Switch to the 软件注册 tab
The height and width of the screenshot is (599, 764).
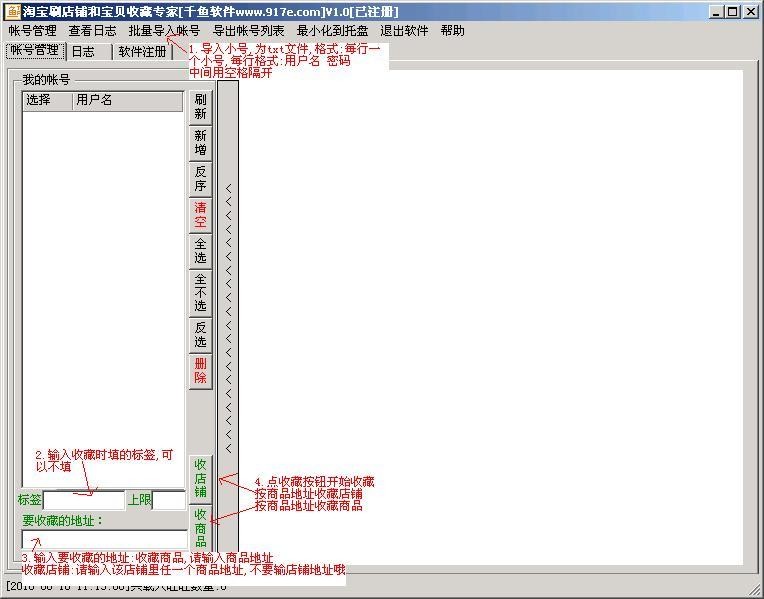point(142,52)
